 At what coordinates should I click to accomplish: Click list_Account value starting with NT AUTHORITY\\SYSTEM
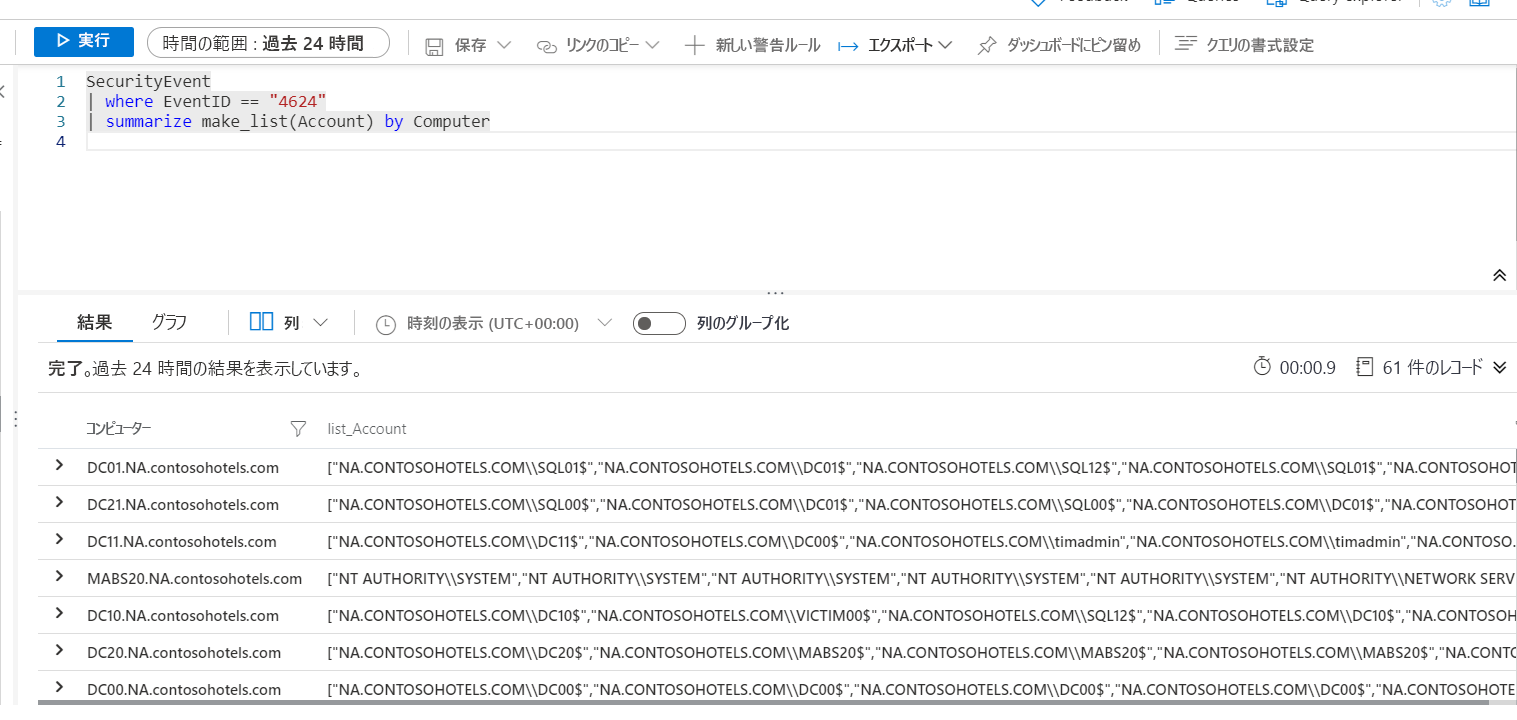coord(921,578)
